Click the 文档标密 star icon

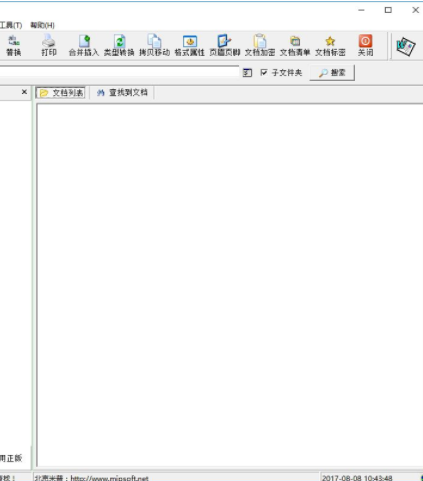tap(330, 45)
